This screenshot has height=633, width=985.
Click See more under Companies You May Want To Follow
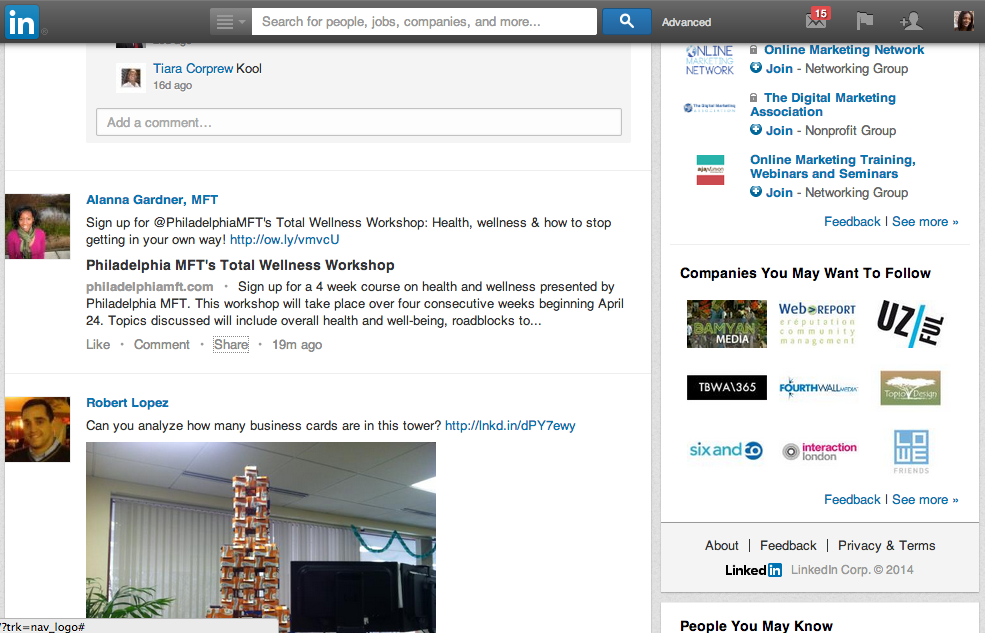point(925,499)
